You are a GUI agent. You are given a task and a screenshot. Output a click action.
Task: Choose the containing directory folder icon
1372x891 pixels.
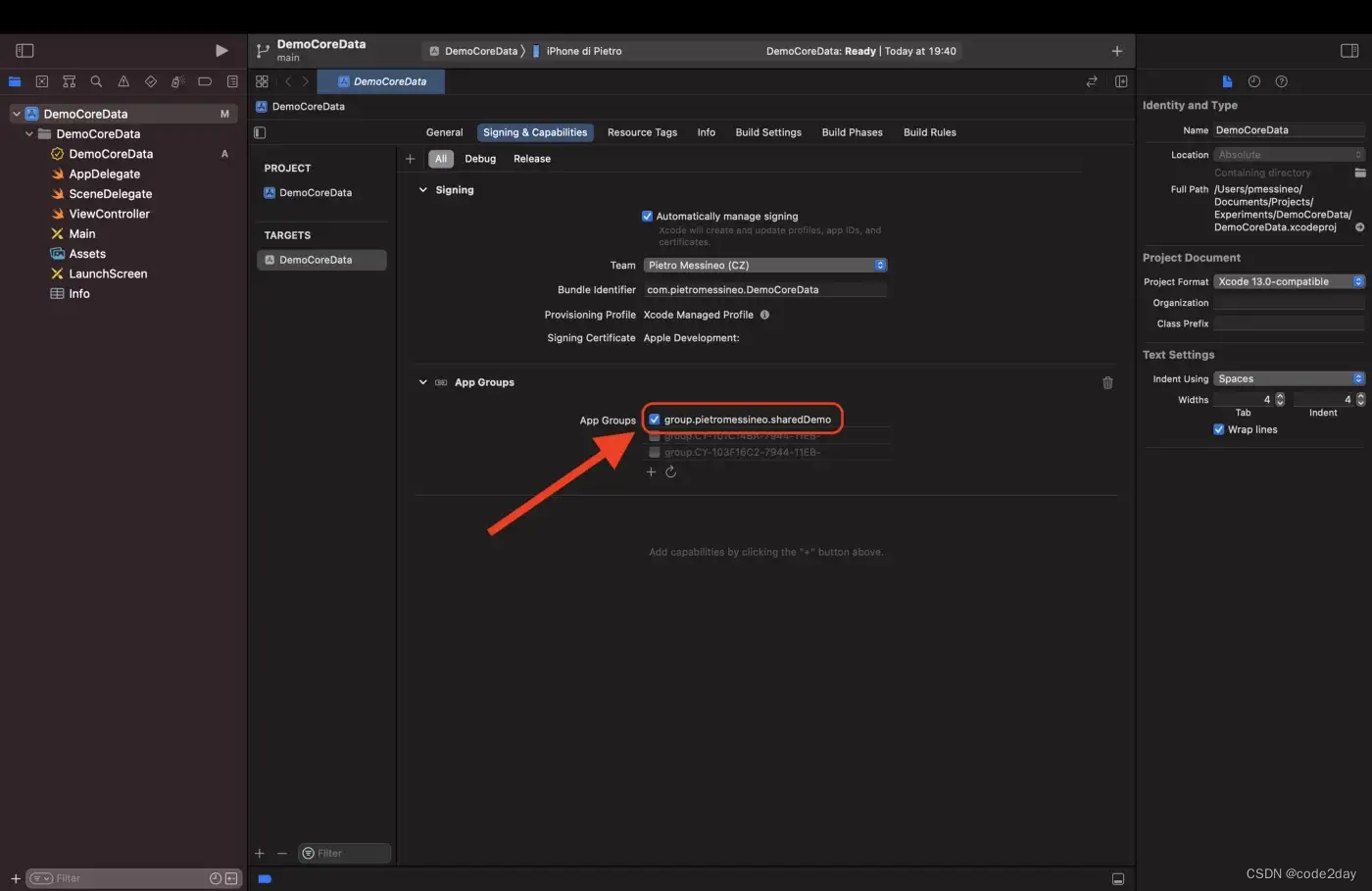pyautogui.click(x=1360, y=173)
